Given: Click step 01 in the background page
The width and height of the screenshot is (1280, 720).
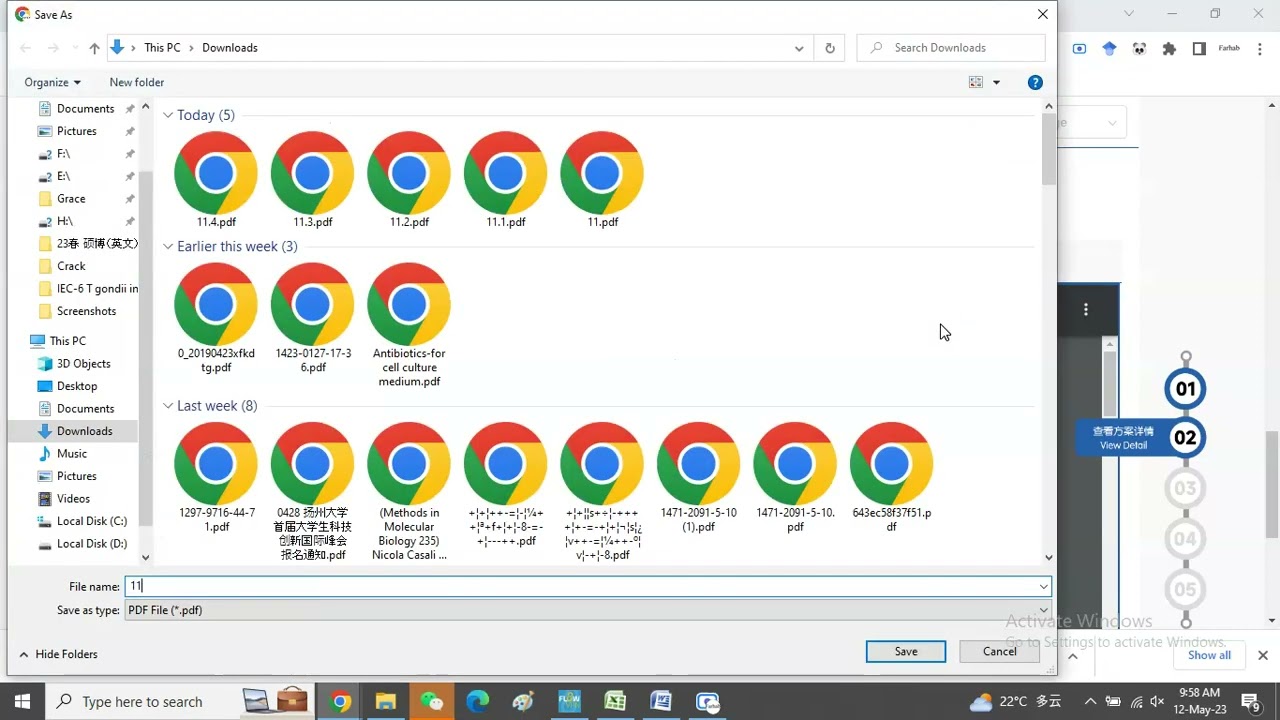Looking at the screenshot, I should click(1185, 389).
